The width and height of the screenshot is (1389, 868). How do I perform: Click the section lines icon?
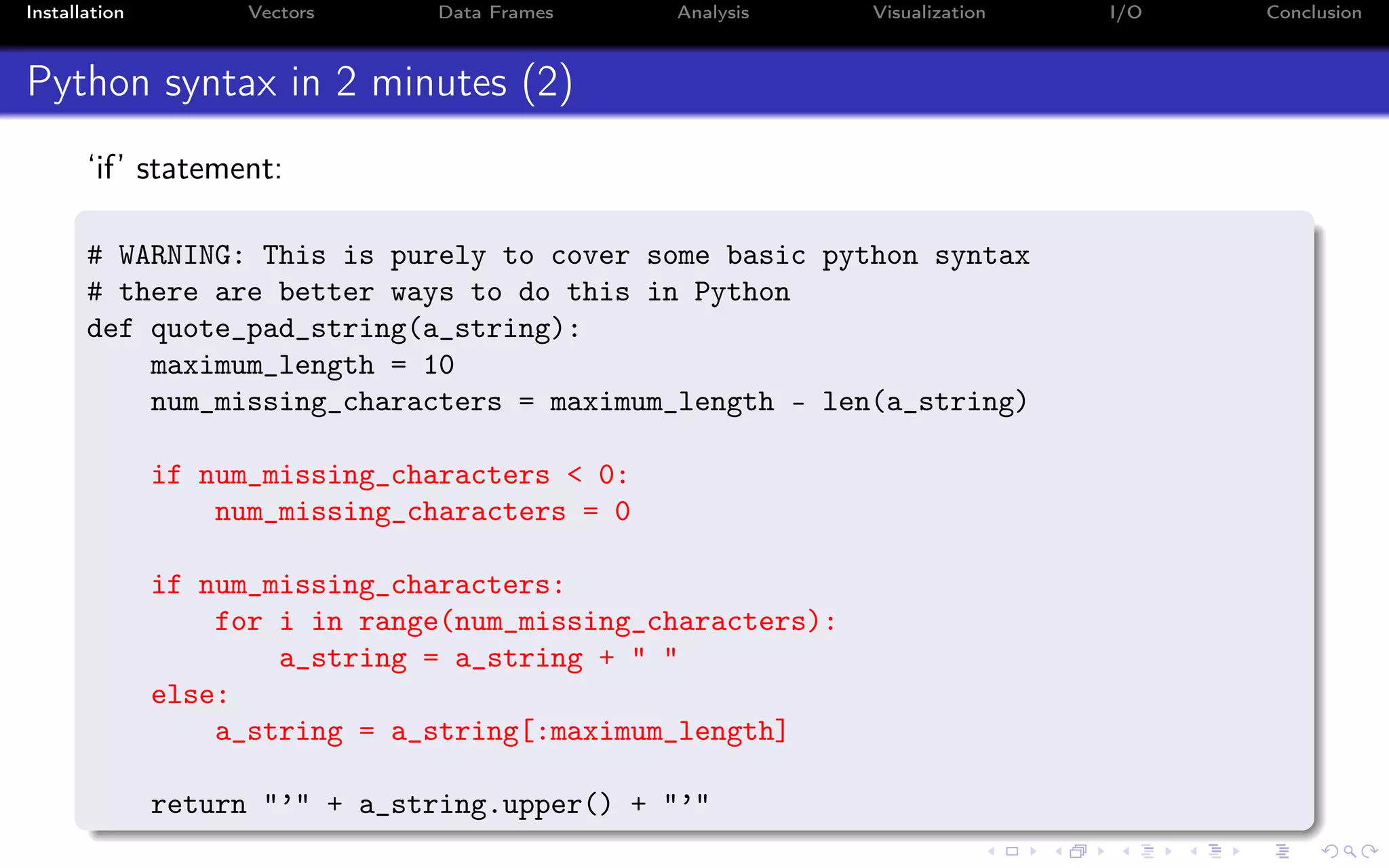tap(1215, 851)
